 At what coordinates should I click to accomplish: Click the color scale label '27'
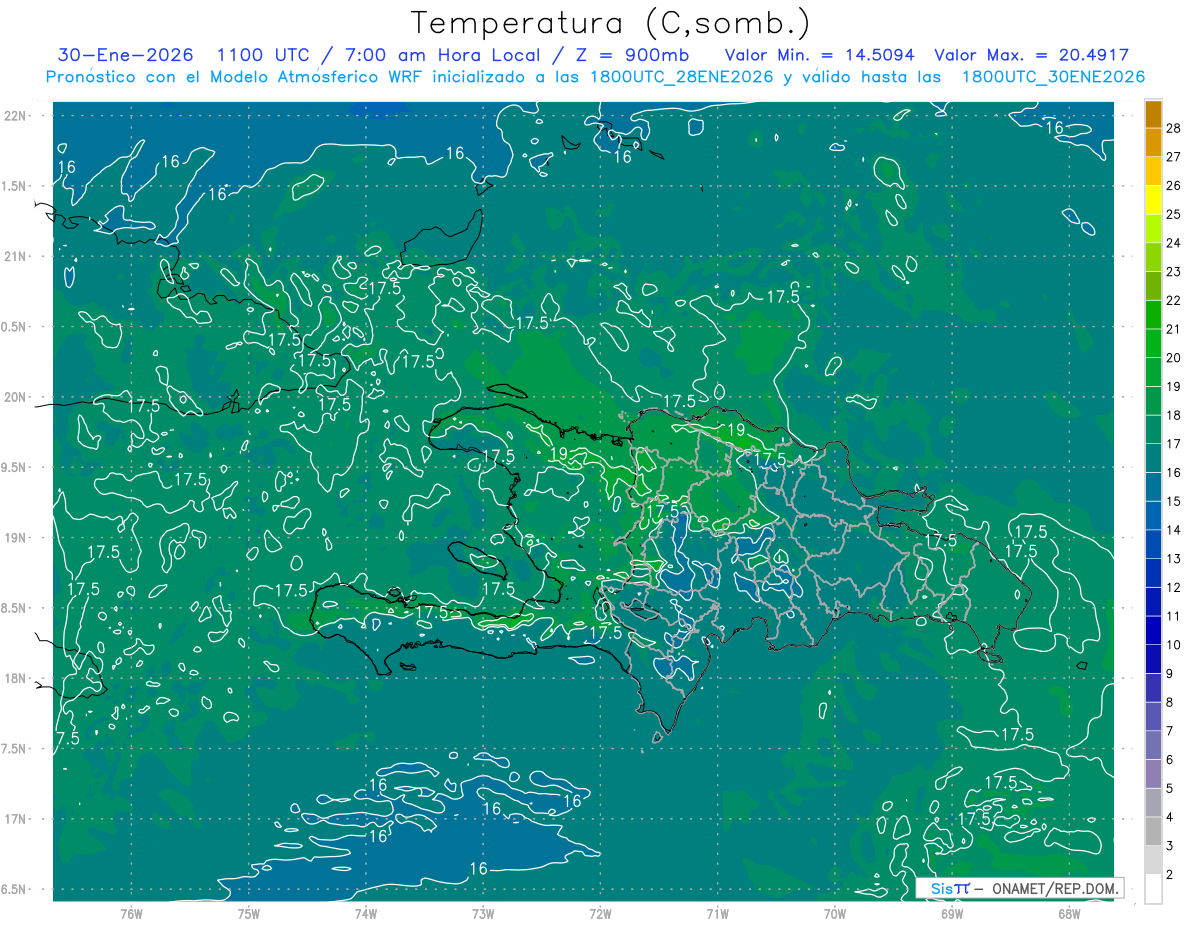coord(1173,156)
